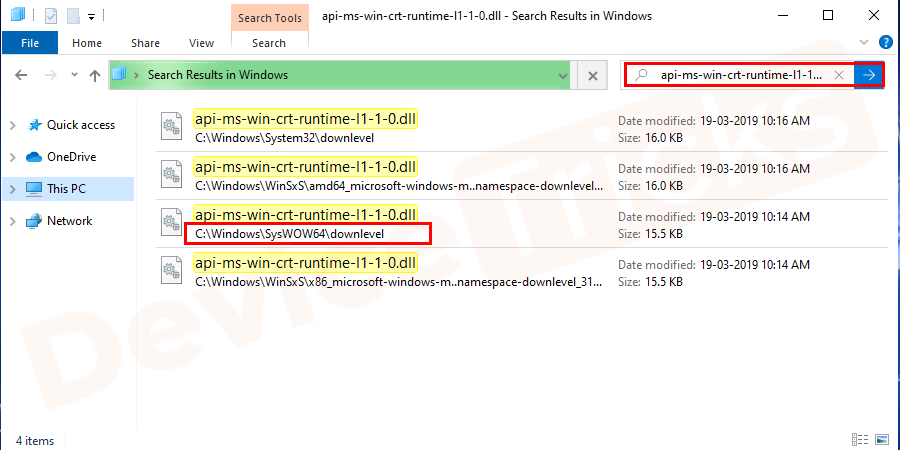Expand the Network tree node

pyautogui.click(x=13, y=221)
